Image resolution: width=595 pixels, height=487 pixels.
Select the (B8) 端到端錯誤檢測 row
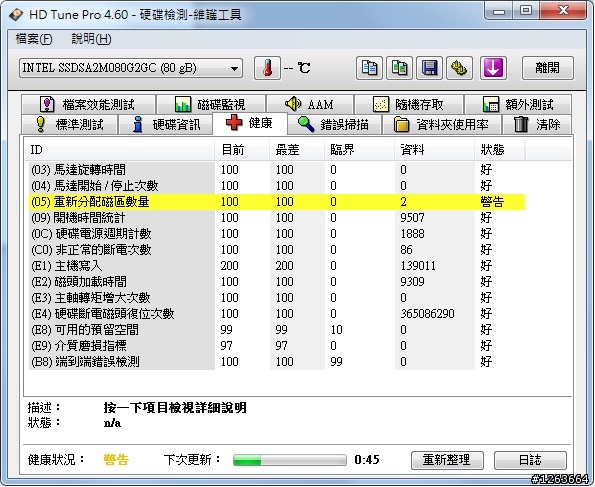[x=277, y=362]
